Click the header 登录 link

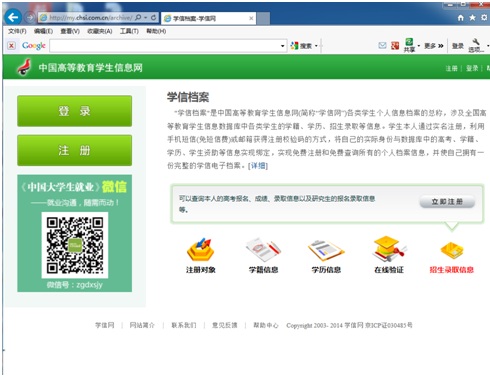tap(472, 68)
